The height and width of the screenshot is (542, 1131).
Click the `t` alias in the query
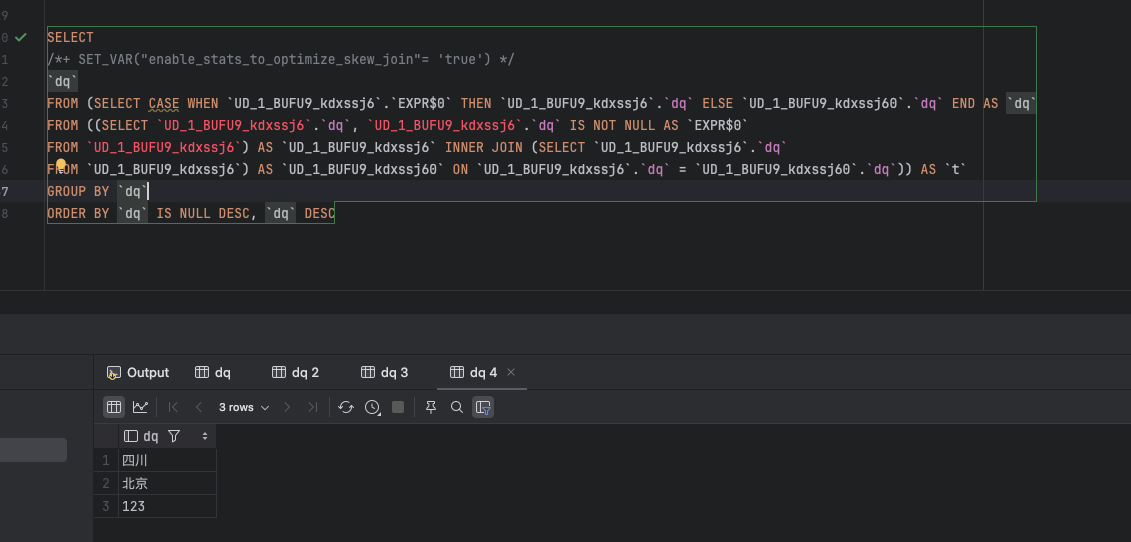point(955,170)
